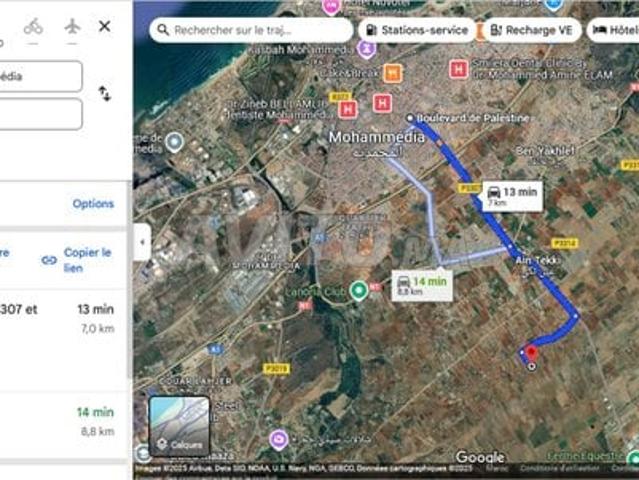This screenshot has width=639, height=480.
Task: Swap start and destination points
Action: pos(105,94)
